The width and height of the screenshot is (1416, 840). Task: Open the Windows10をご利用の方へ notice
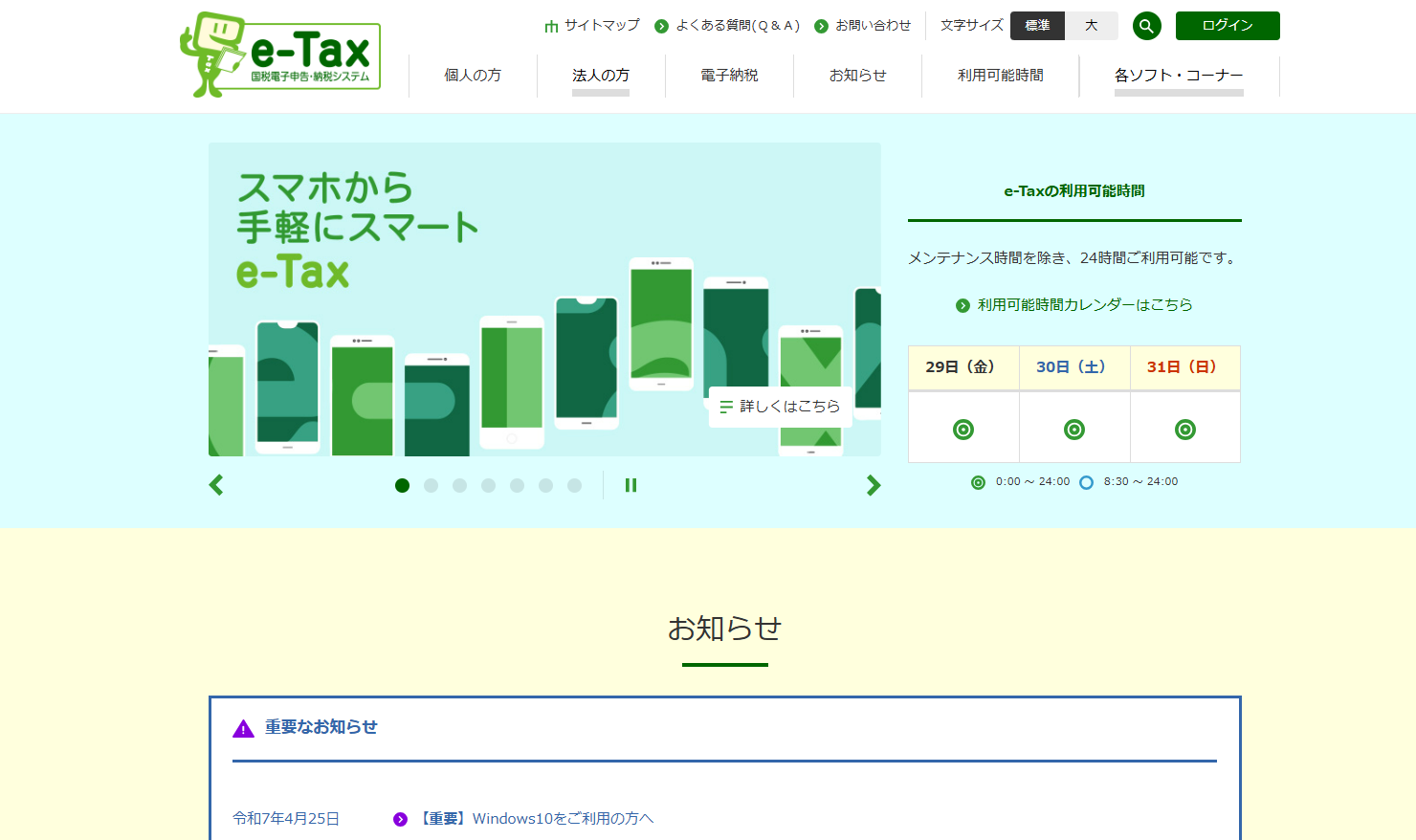click(537, 819)
